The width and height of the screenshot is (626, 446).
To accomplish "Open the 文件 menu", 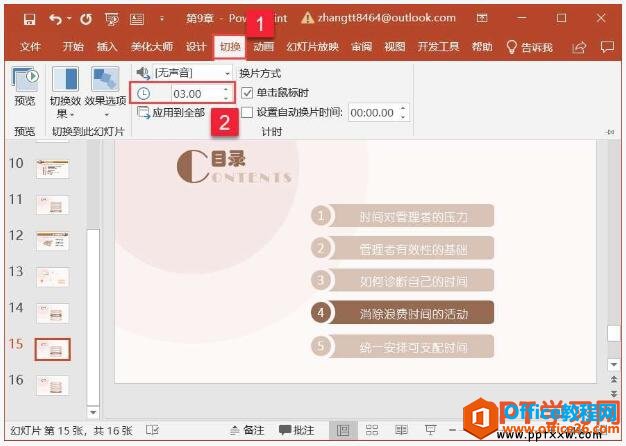I will 30,47.
